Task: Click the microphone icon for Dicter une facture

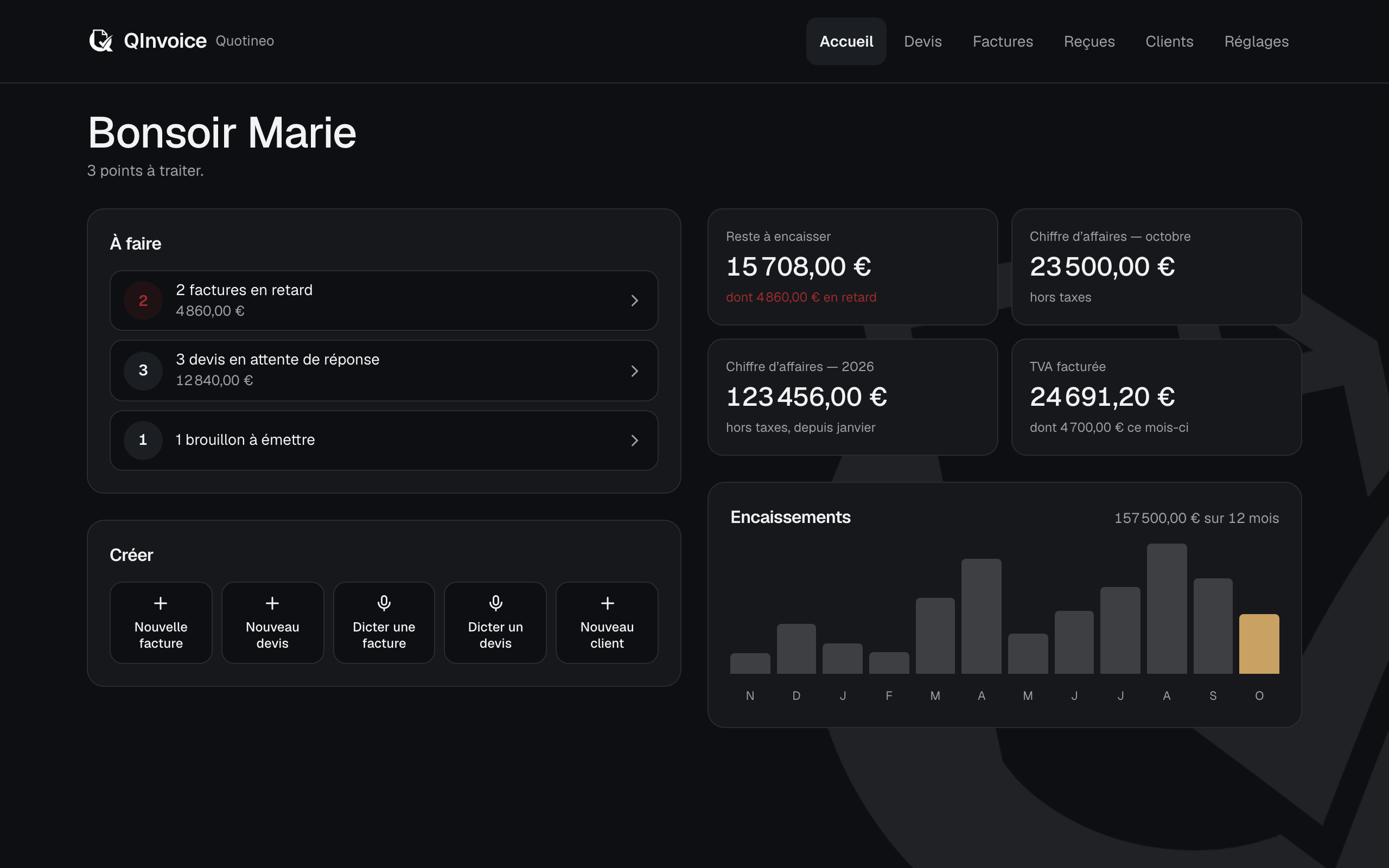Action: (x=384, y=603)
